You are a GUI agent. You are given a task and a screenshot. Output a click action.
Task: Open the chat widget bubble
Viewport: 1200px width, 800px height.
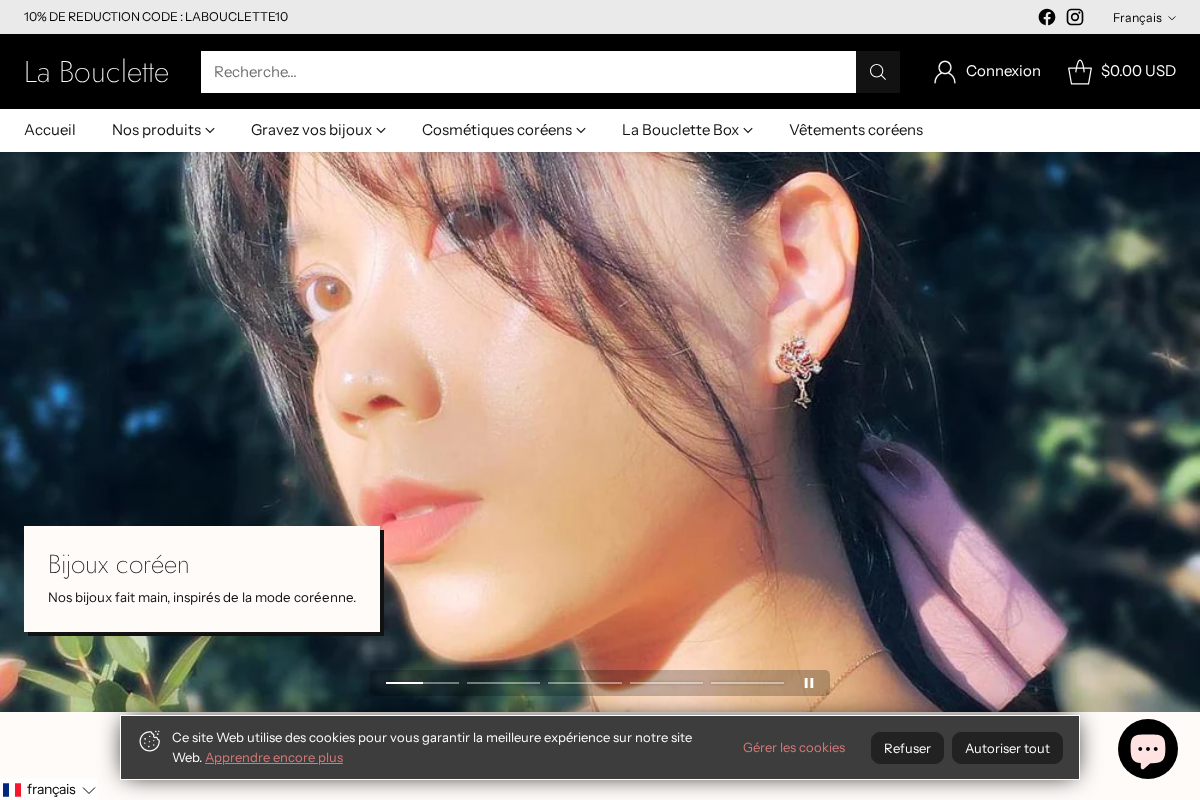[x=1147, y=748]
